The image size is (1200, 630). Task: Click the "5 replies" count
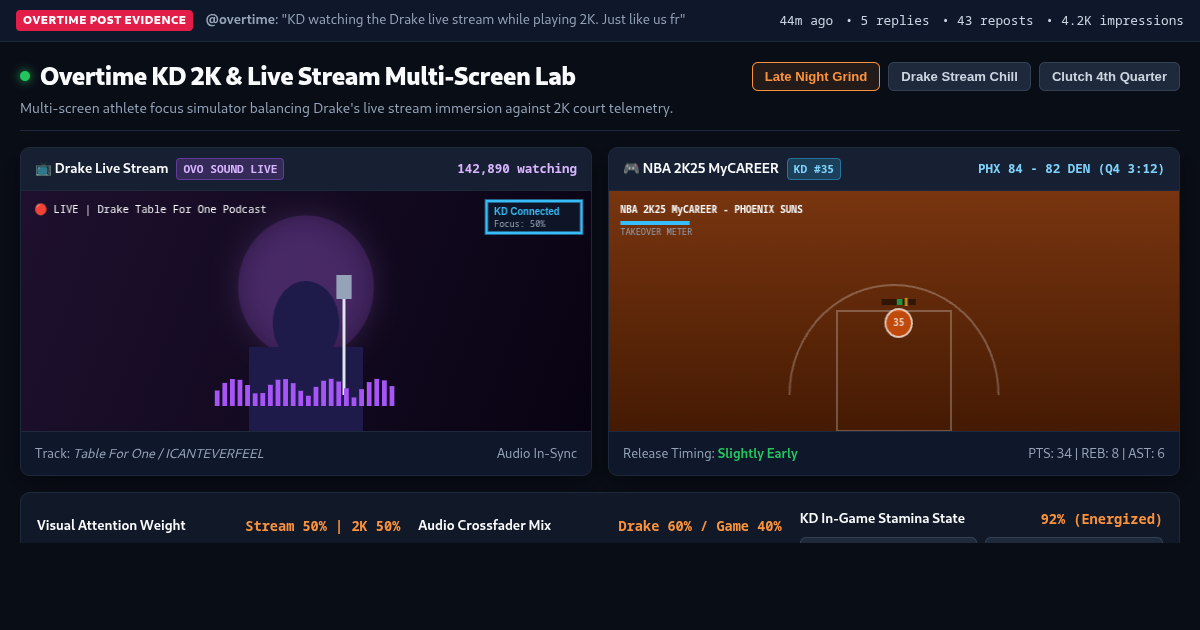[x=895, y=20]
